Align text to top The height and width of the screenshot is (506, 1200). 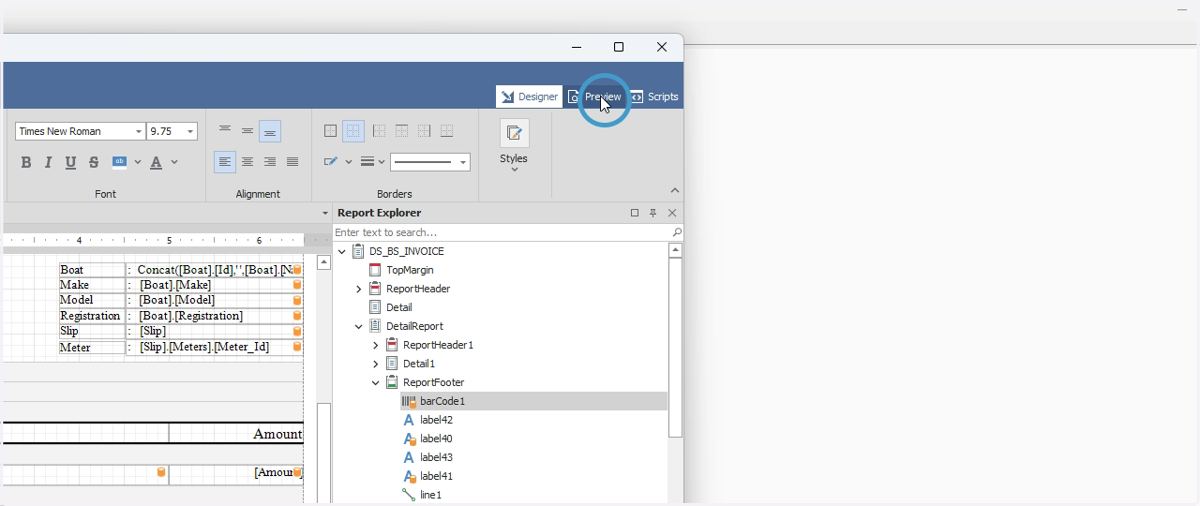tap(225, 131)
